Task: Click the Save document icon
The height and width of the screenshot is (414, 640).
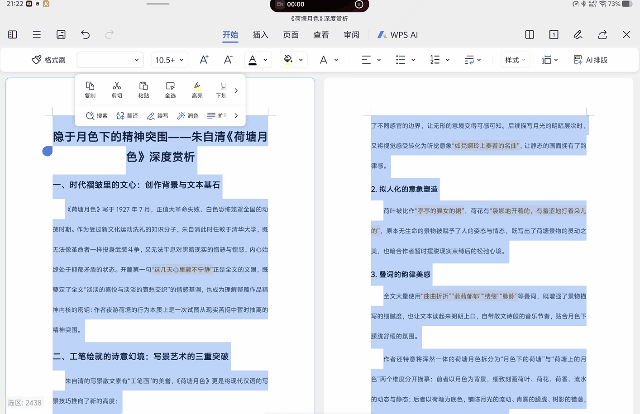Action: pos(61,35)
